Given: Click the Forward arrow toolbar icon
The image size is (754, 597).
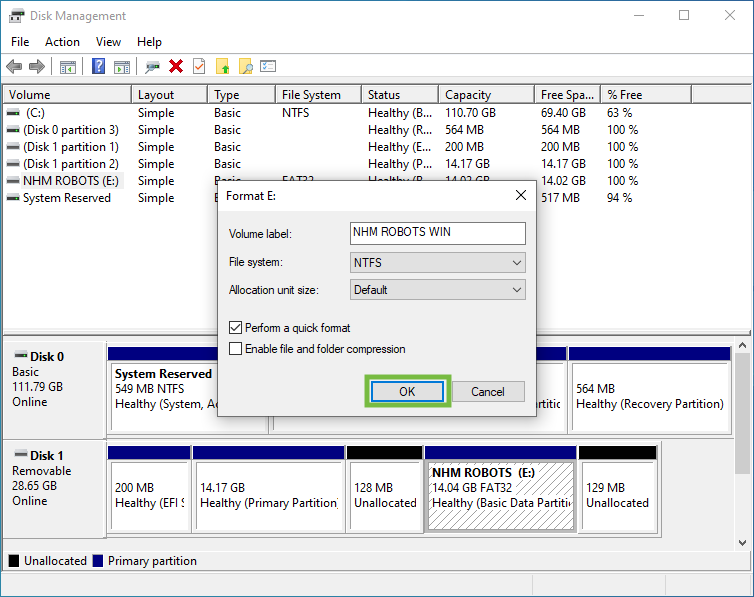Looking at the screenshot, I should [x=37, y=66].
